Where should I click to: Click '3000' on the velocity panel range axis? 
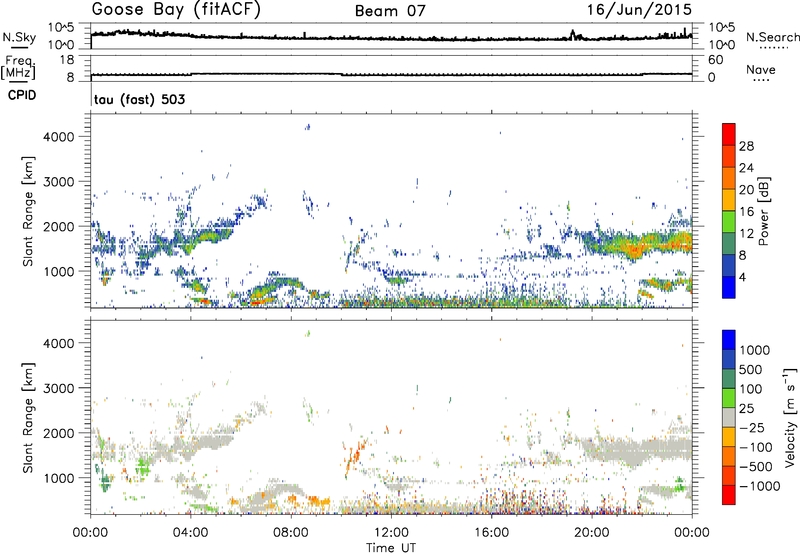click(x=59, y=388)
